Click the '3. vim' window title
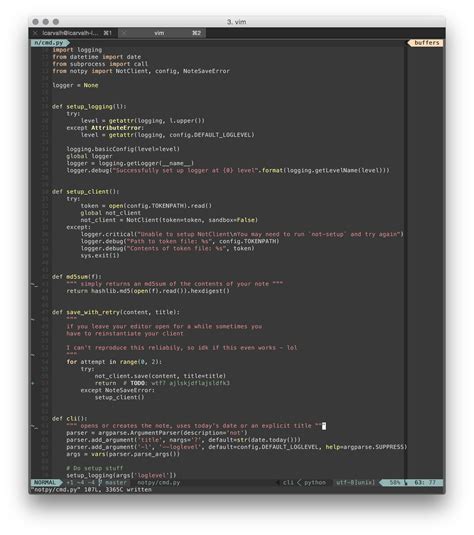The image size is (474, 535). click(236, 22)
